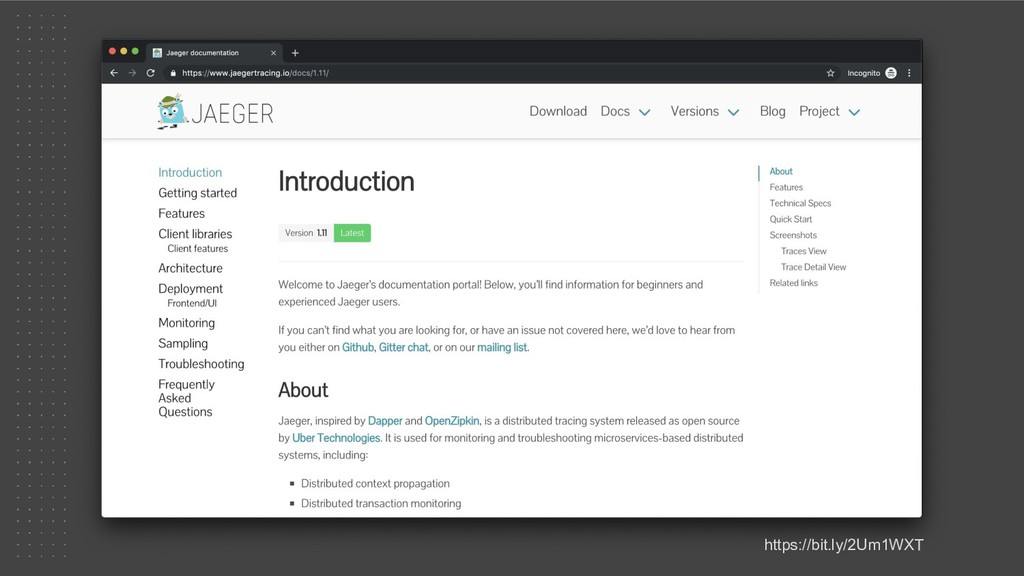Screen dimensions: 1024x576
Task: Follow the mailing list link
Action: 502,347
